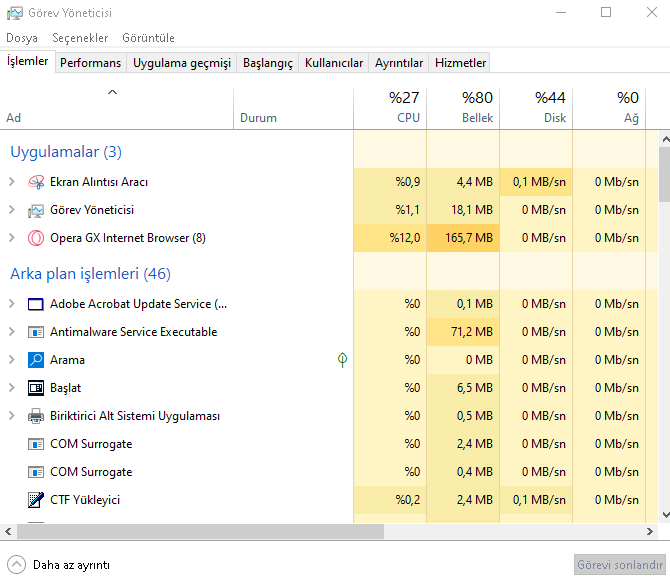Expand the Arama process row
The image size is (670, 587).
point(12,360)
